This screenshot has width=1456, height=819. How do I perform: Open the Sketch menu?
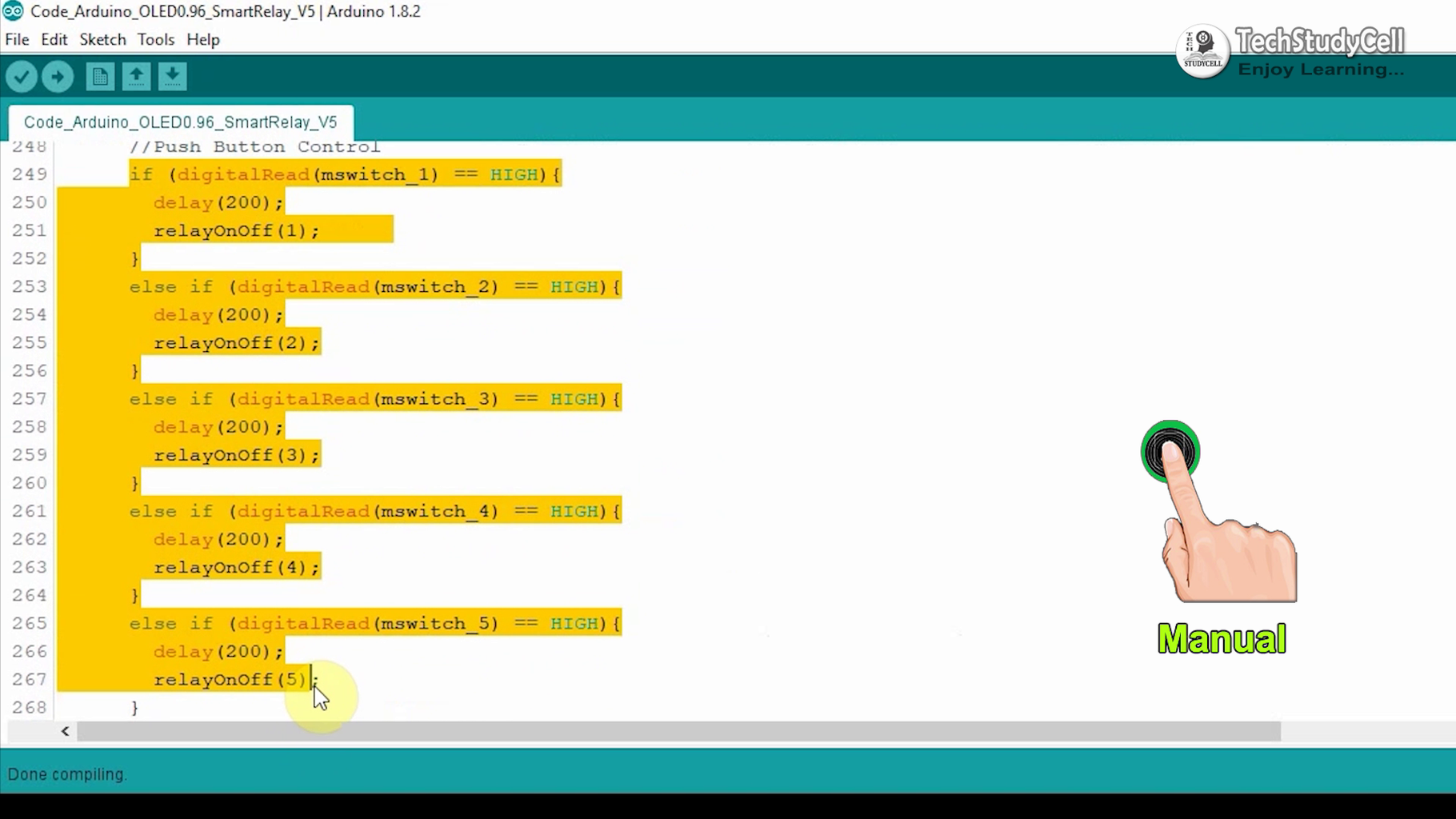pyautogui.click(x=102, y=39)
